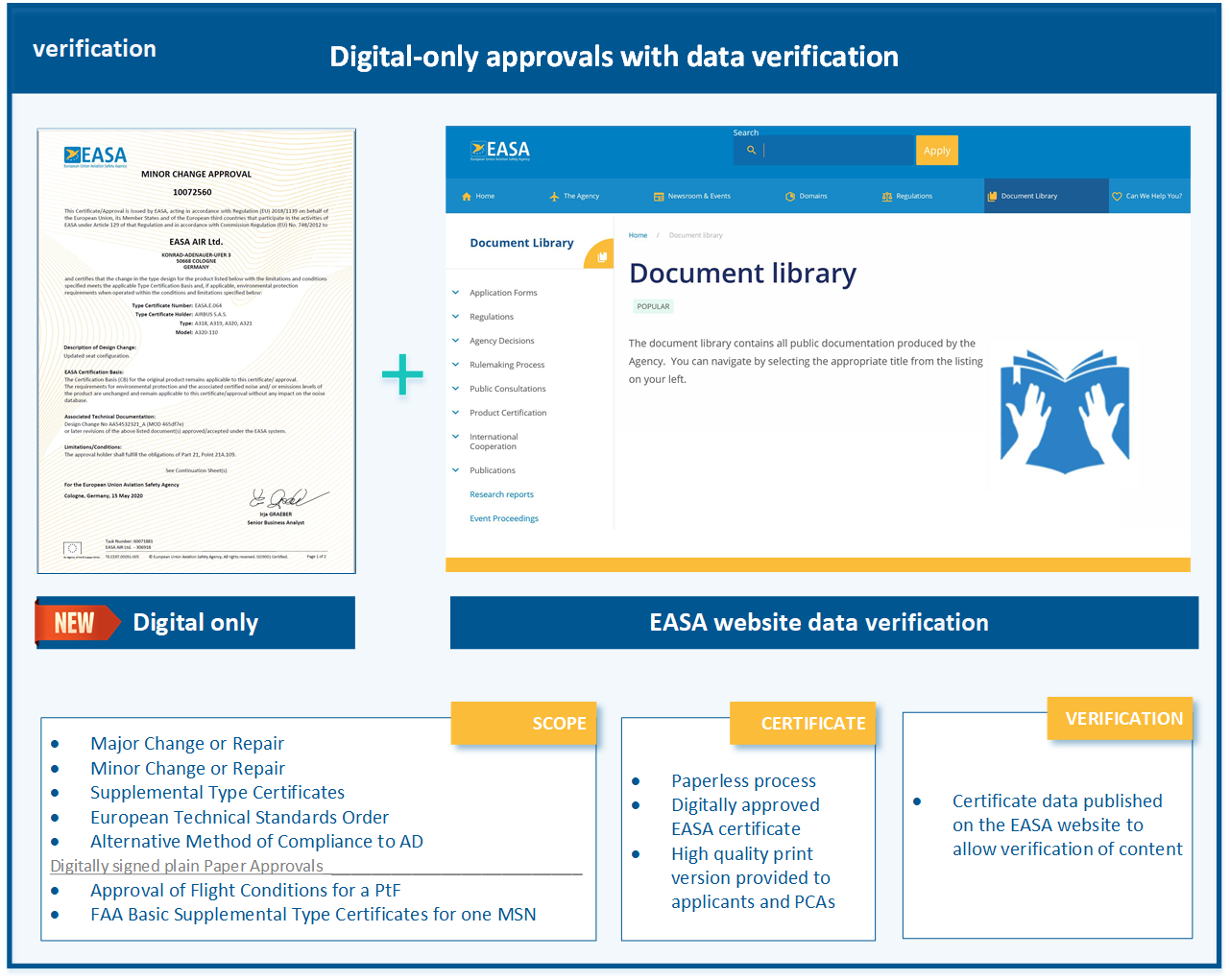The width and height of the screenshot is (1230, 980).
Task: Click the Newsroom & Events calendar icon
Action: pyautogui.click(x=659, y=197)
